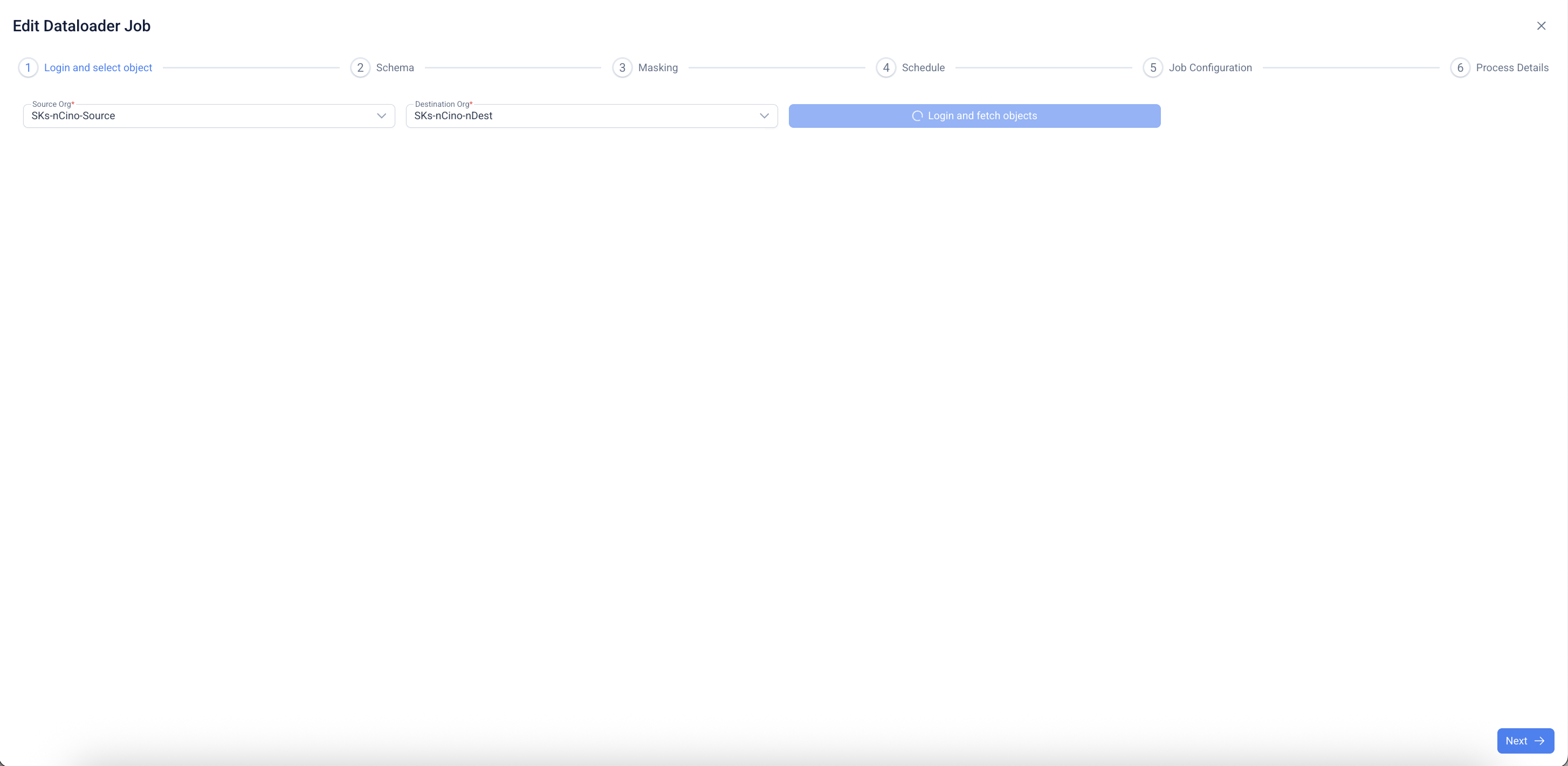Click step 1 circle icon

(x=28, y=67)
